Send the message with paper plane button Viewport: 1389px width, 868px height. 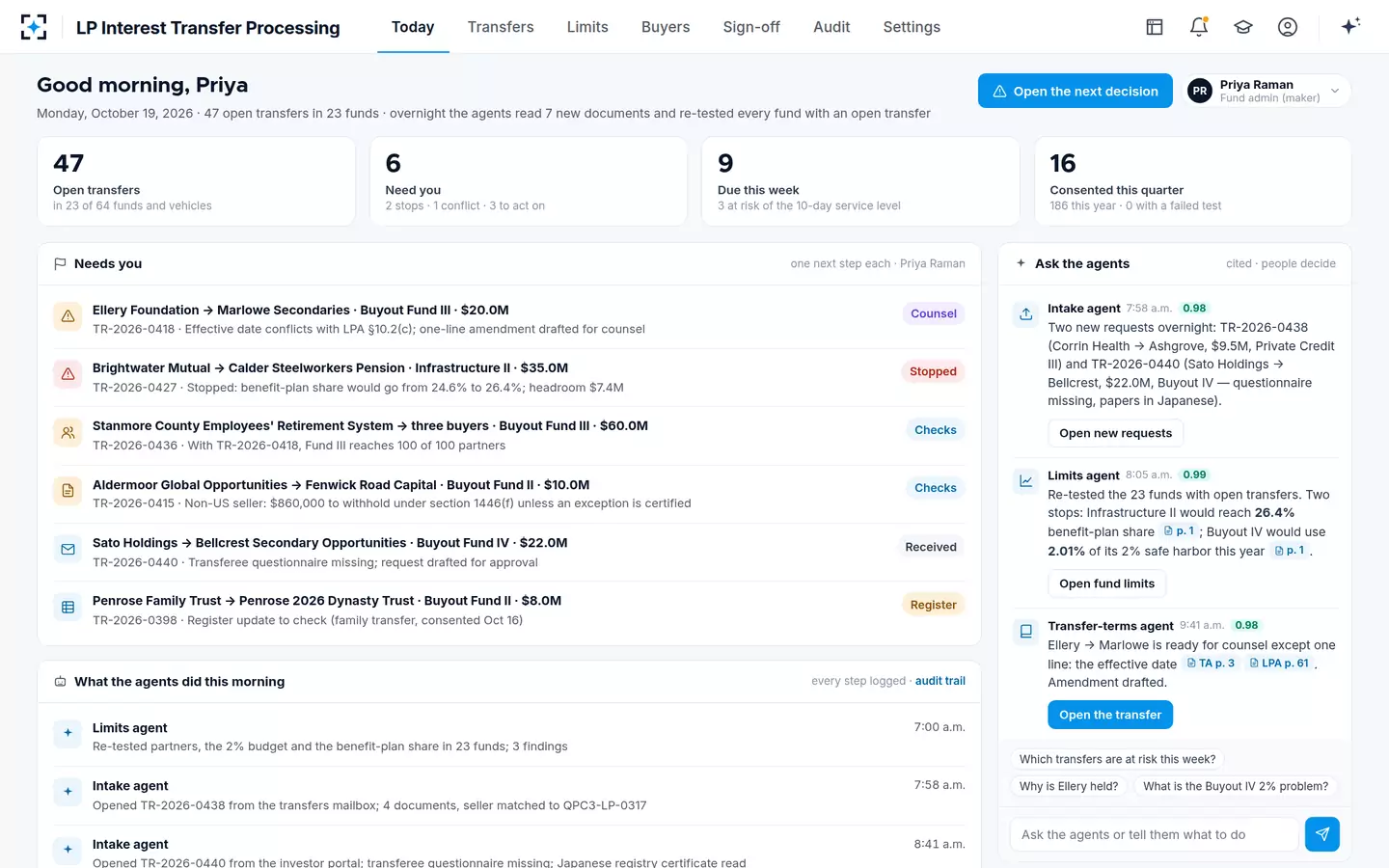point(1321,834)
